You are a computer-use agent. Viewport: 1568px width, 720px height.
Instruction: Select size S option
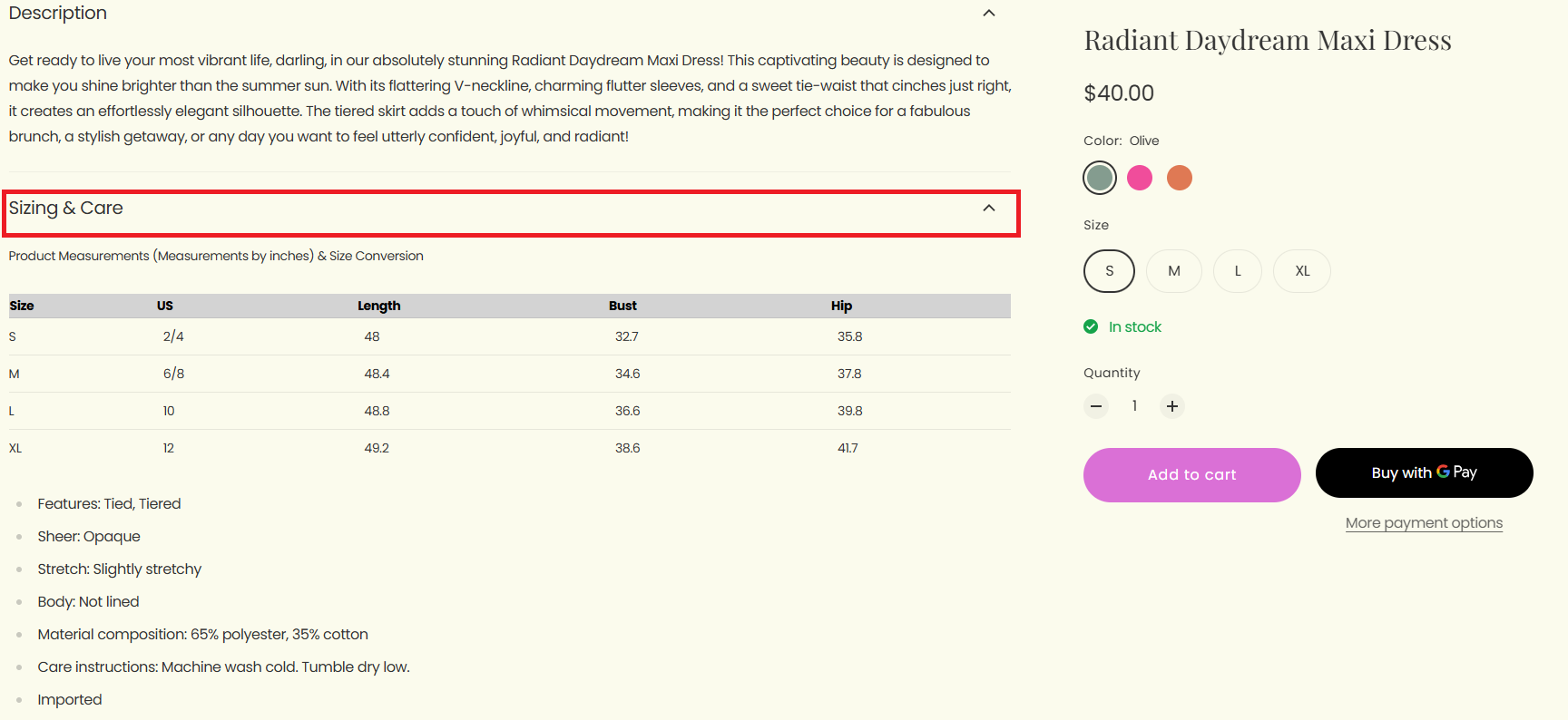click(x=1109, y=271)
